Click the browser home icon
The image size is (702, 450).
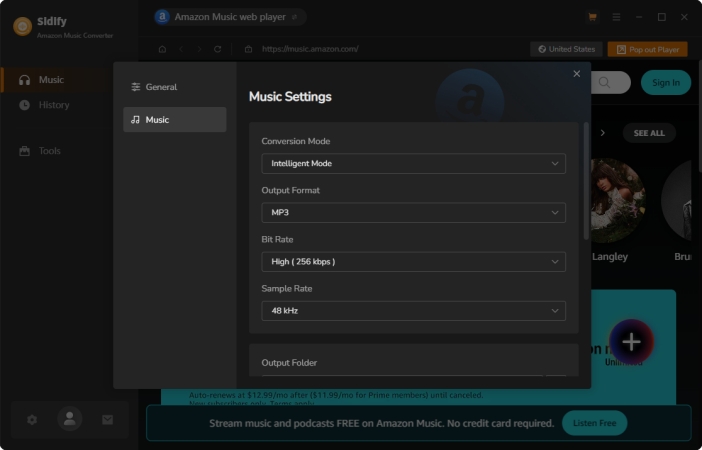(163, 49)
